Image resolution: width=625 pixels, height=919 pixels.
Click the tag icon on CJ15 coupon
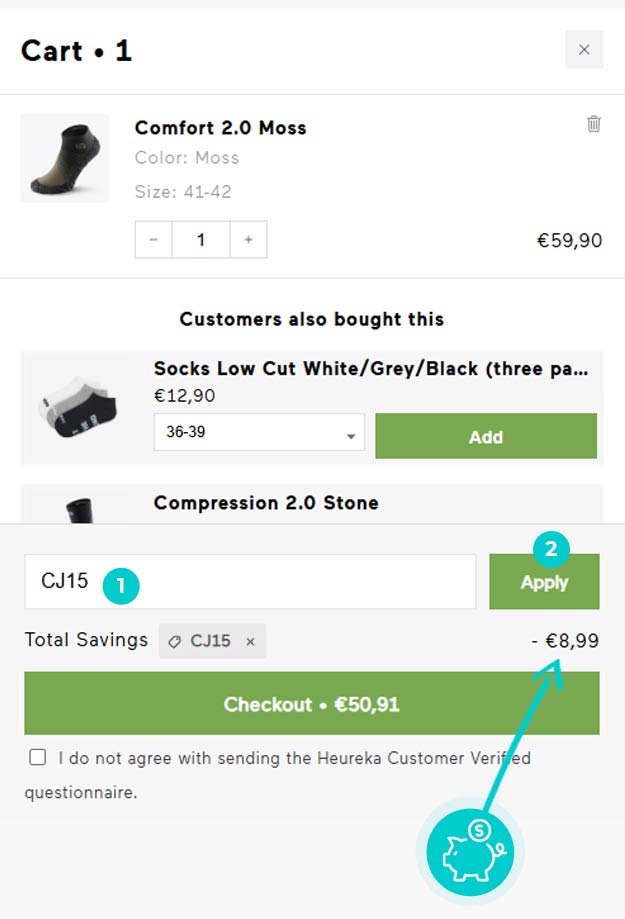(174, 642)
